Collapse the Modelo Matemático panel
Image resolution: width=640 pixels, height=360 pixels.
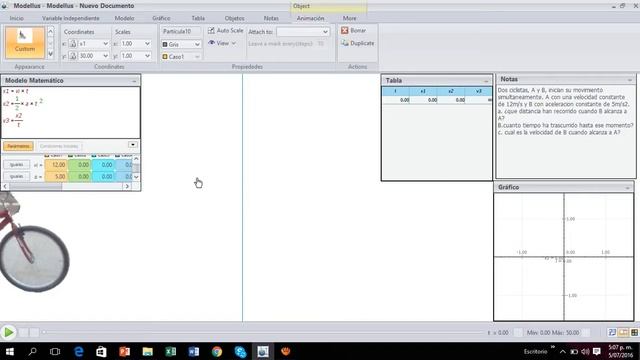[x=134, y=81]
